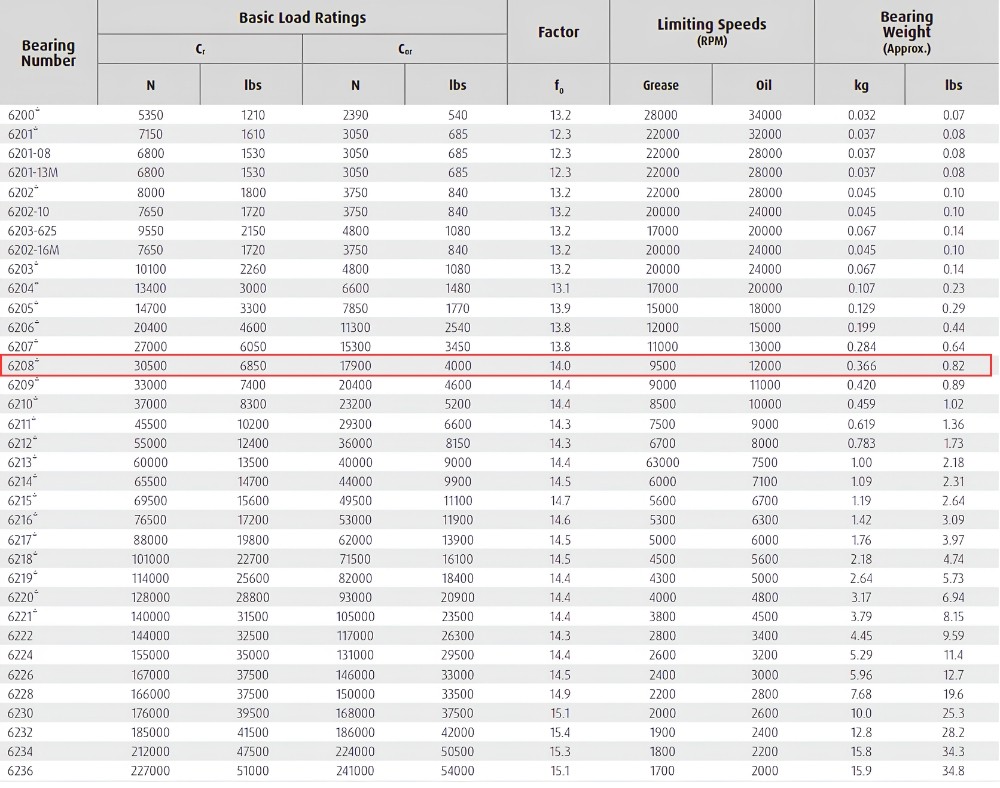This screenshot has width=1000, height=788.
Task: Click Cr value 212000 in the 6234 row
Action: [x=151, y=752]
